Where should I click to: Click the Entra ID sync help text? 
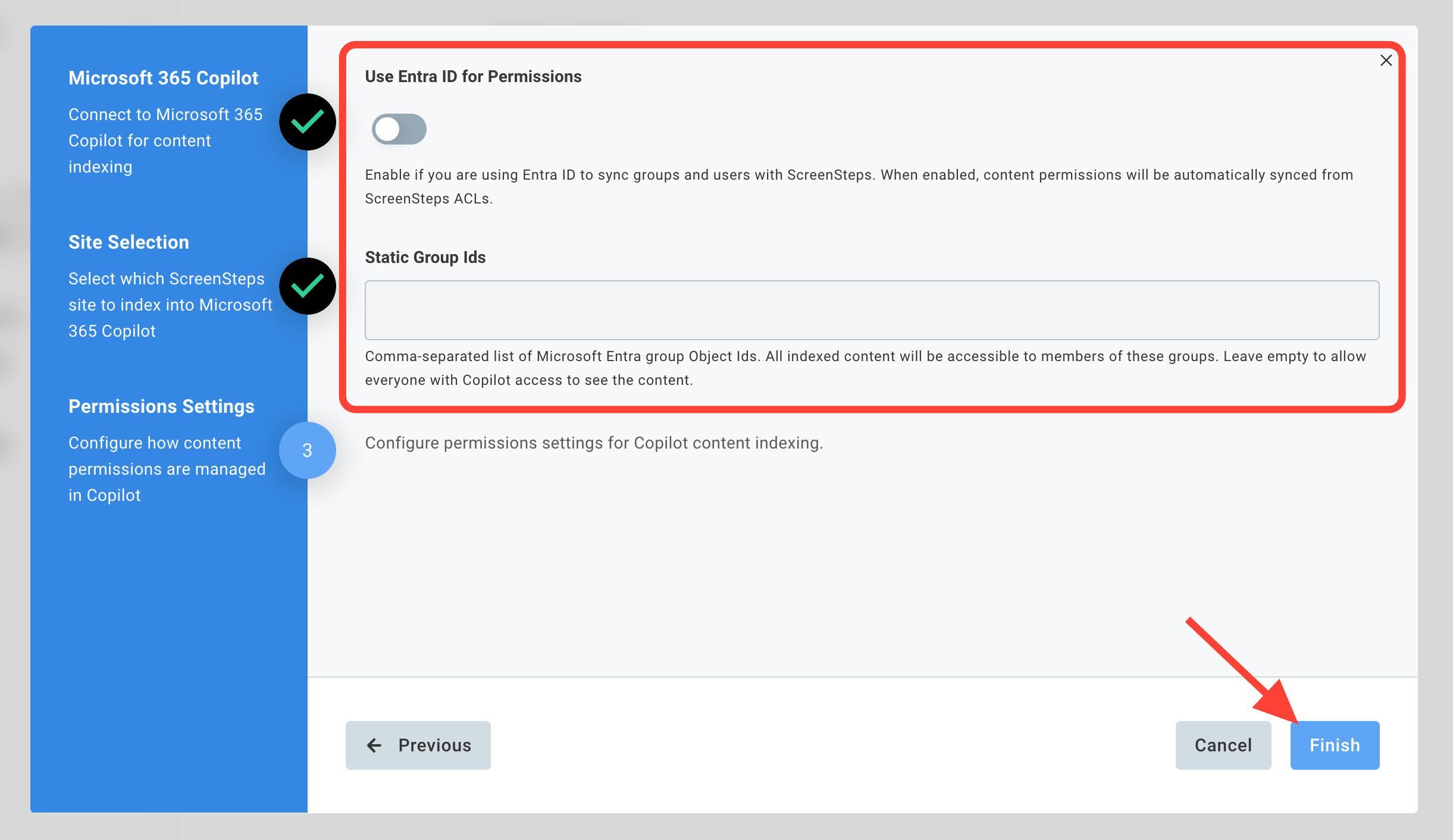coord(859,187)
